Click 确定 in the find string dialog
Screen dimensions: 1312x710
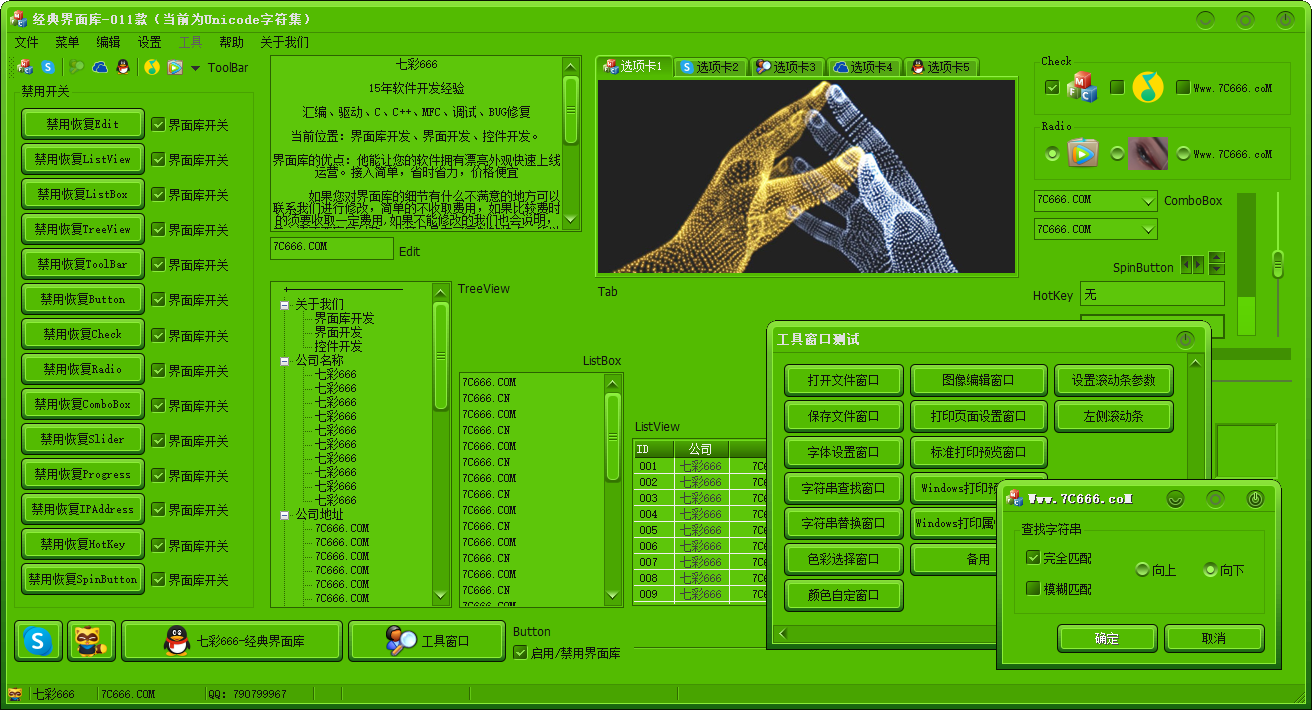tap(1107, 638)
